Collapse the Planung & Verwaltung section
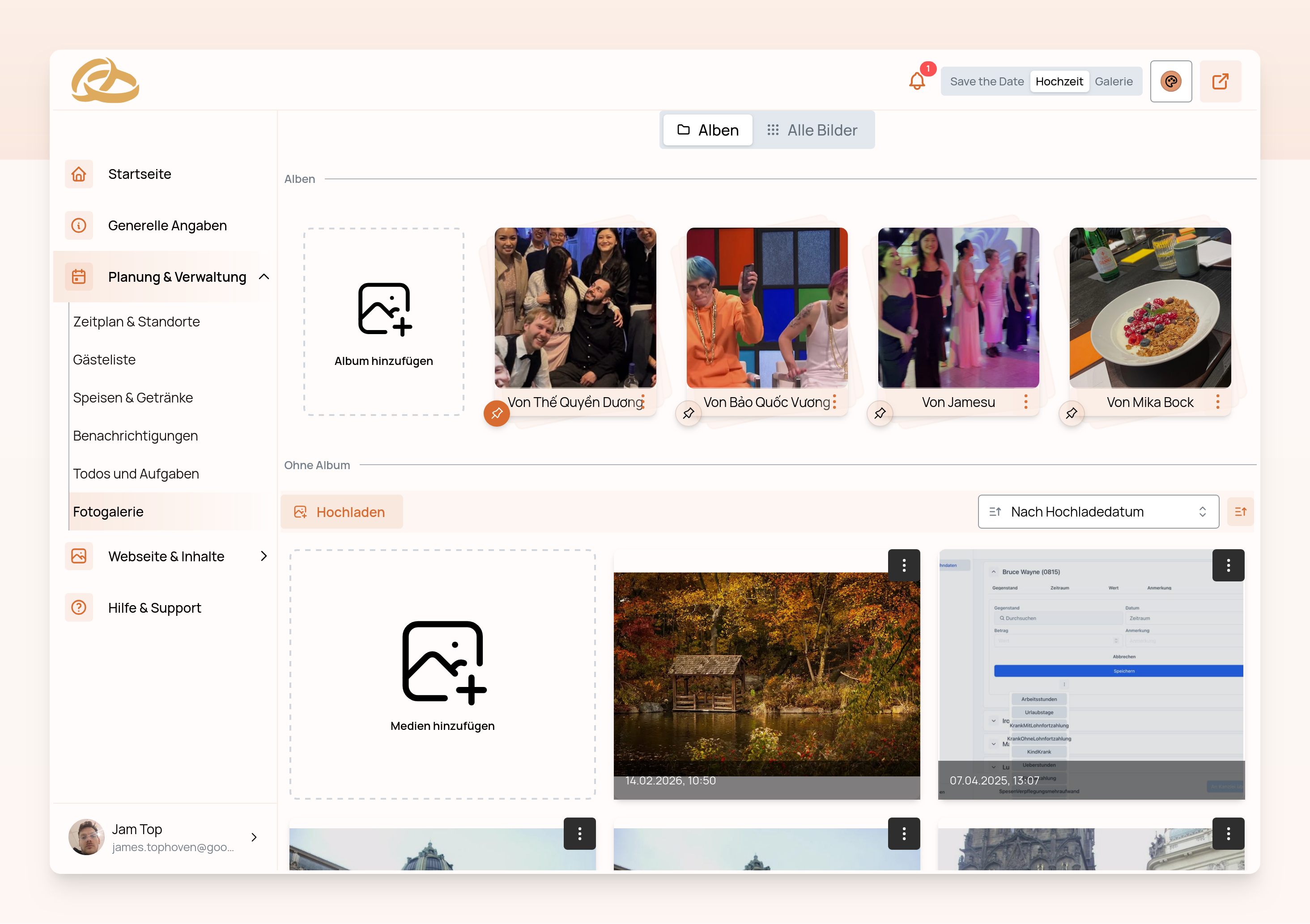This screenshot has width=1310, height=924. coord(264,277)
